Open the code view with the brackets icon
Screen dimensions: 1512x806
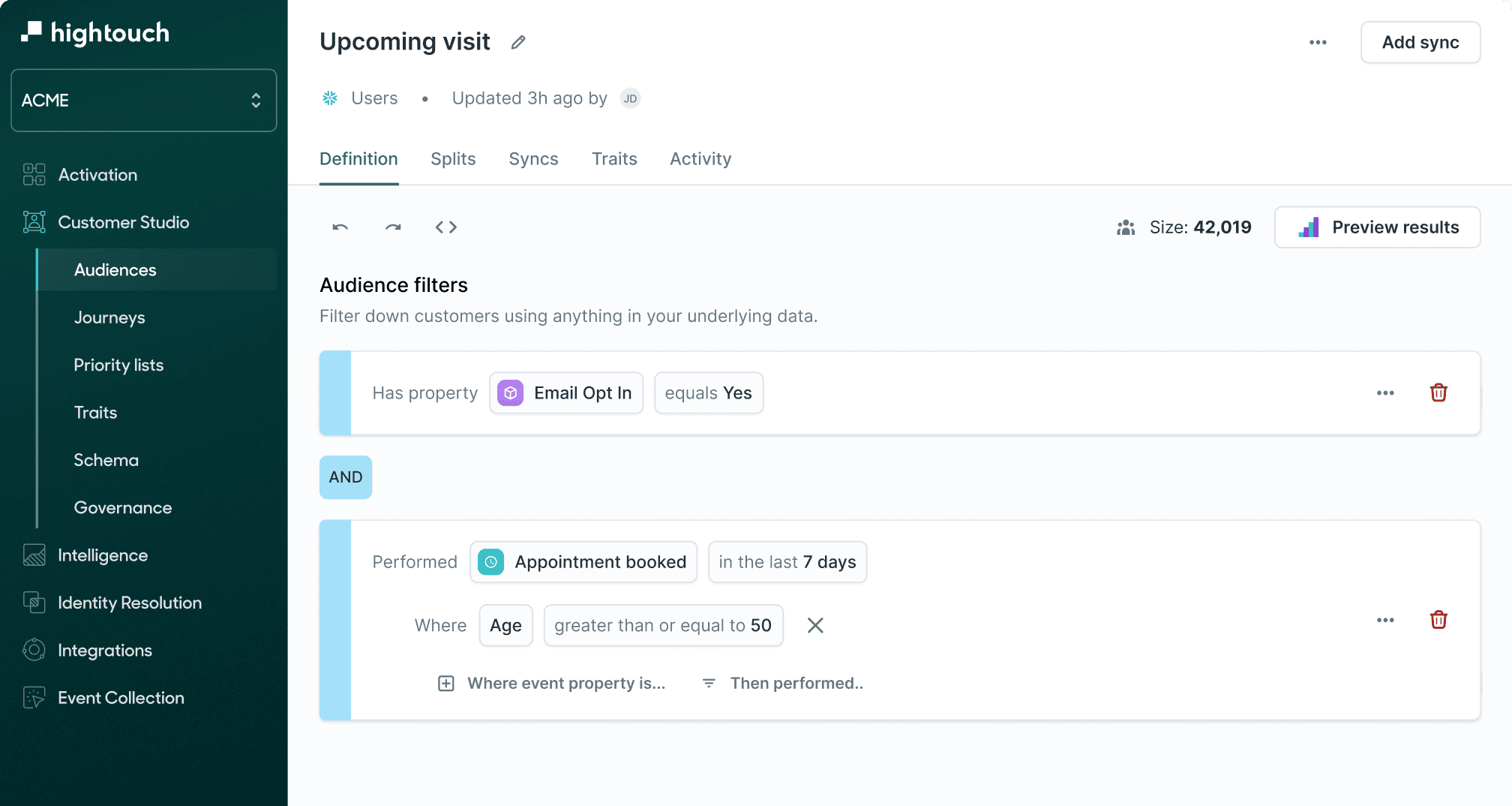tap(446, 227)
